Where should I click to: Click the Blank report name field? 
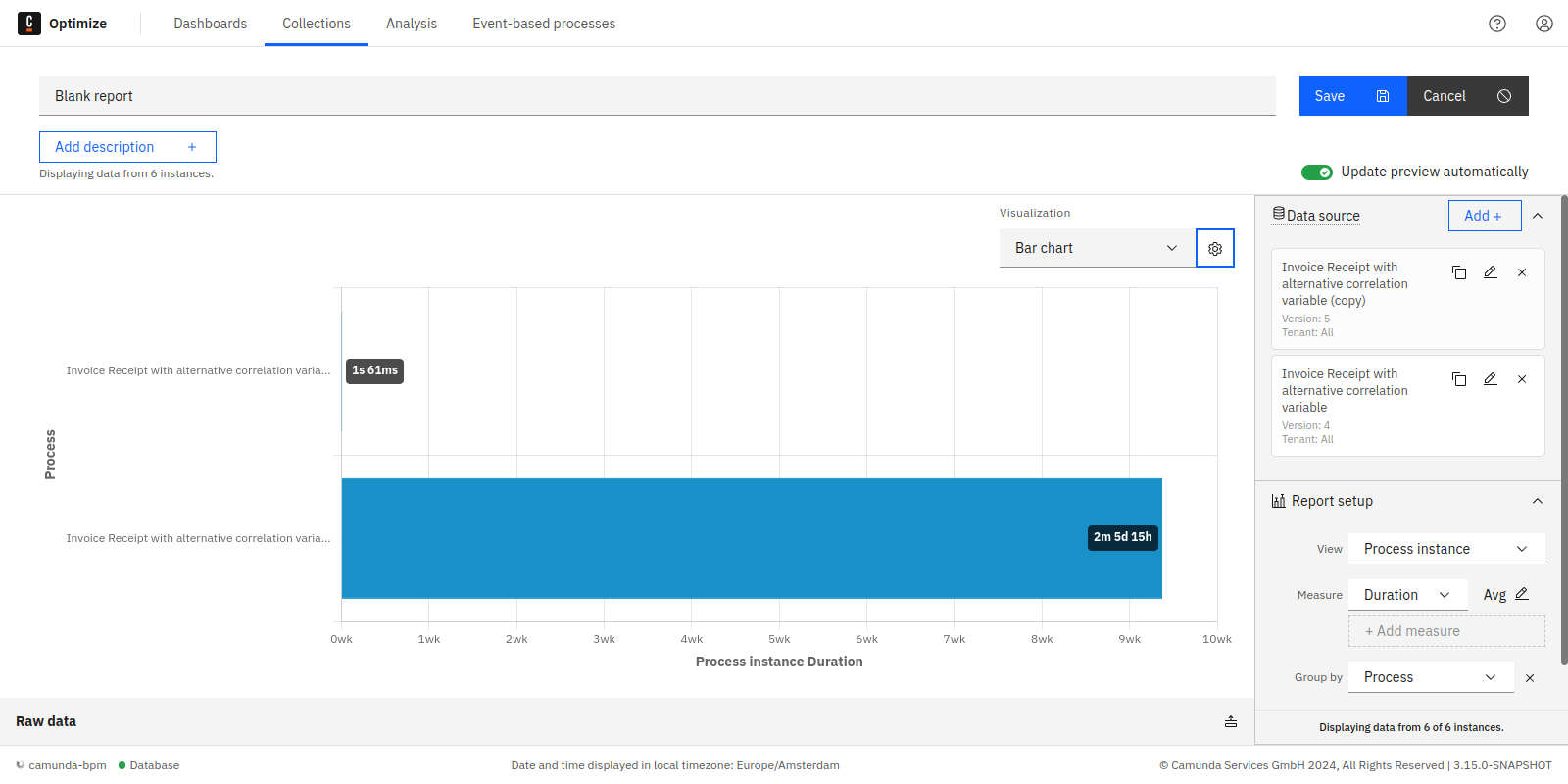(657, 96)
